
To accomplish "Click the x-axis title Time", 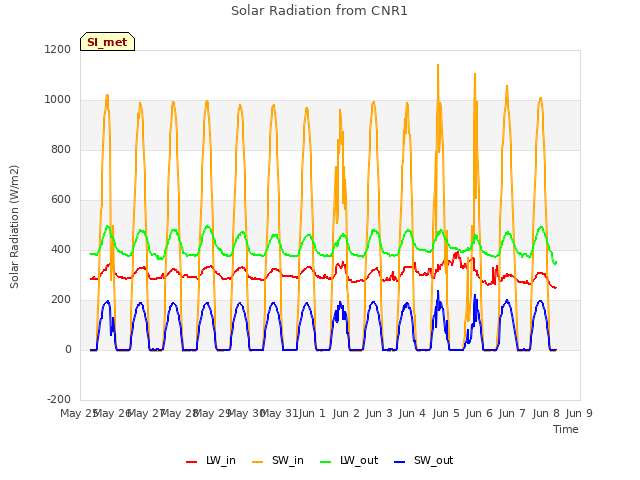I will tap(566, 429).
